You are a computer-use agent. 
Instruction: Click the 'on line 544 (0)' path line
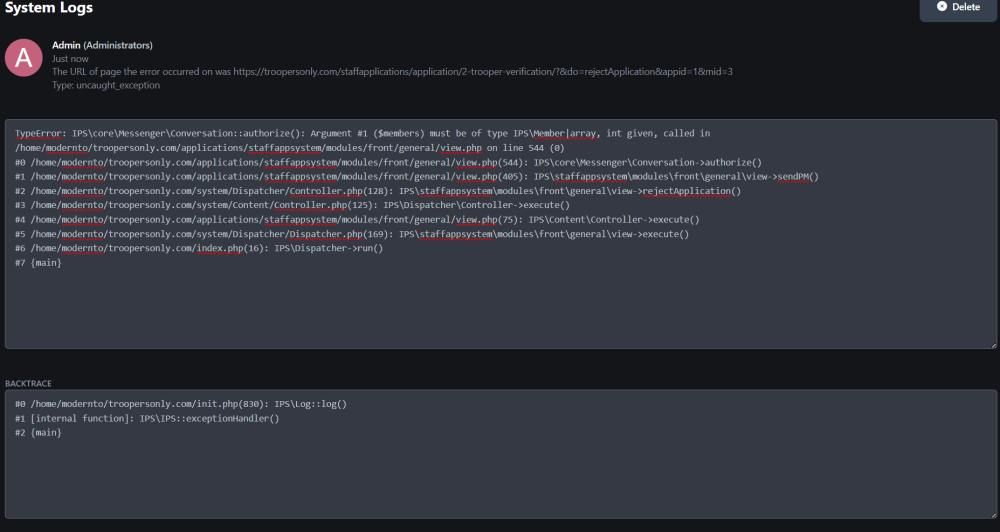[290, 148]
